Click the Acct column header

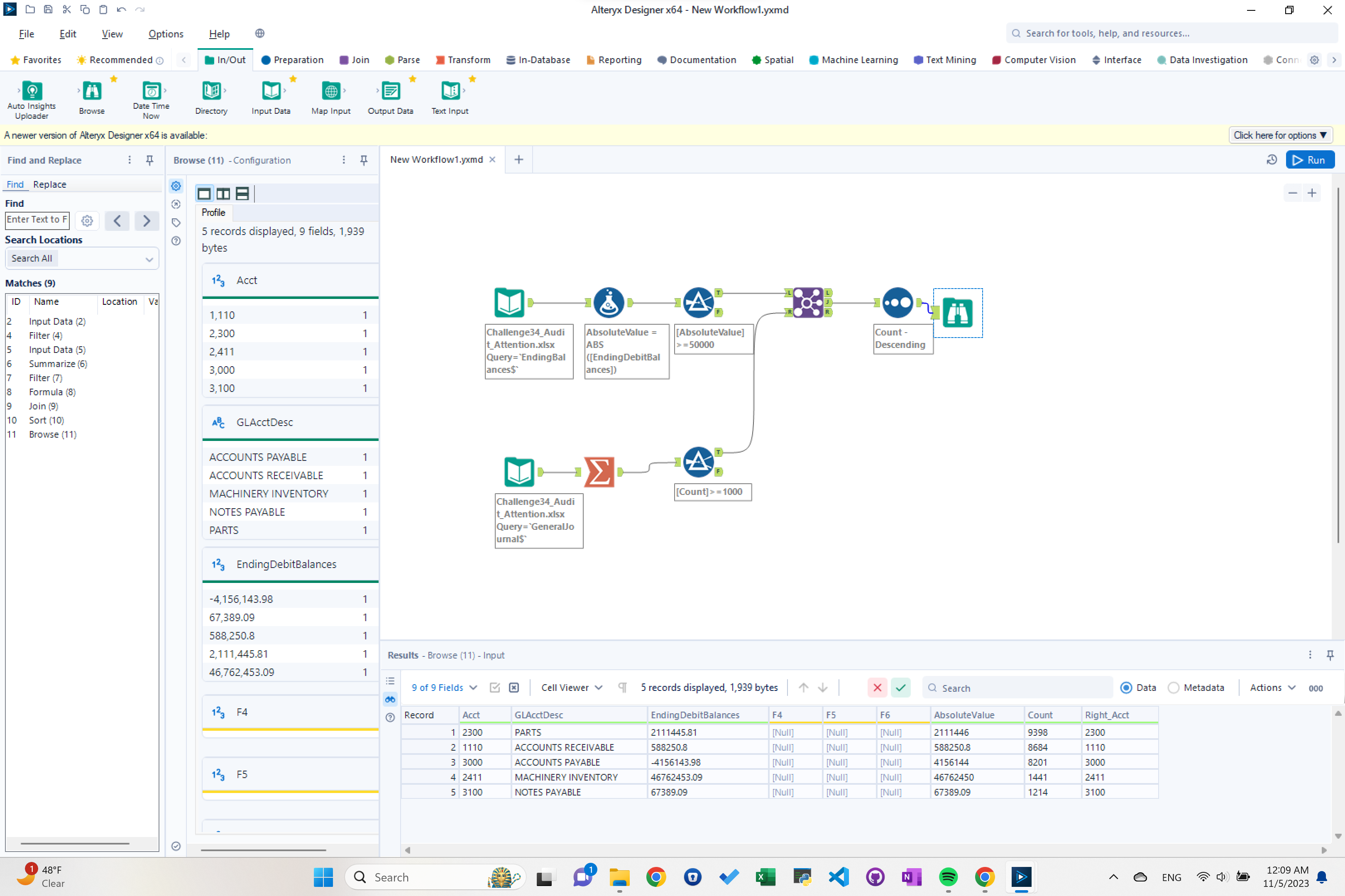[484, 715]
